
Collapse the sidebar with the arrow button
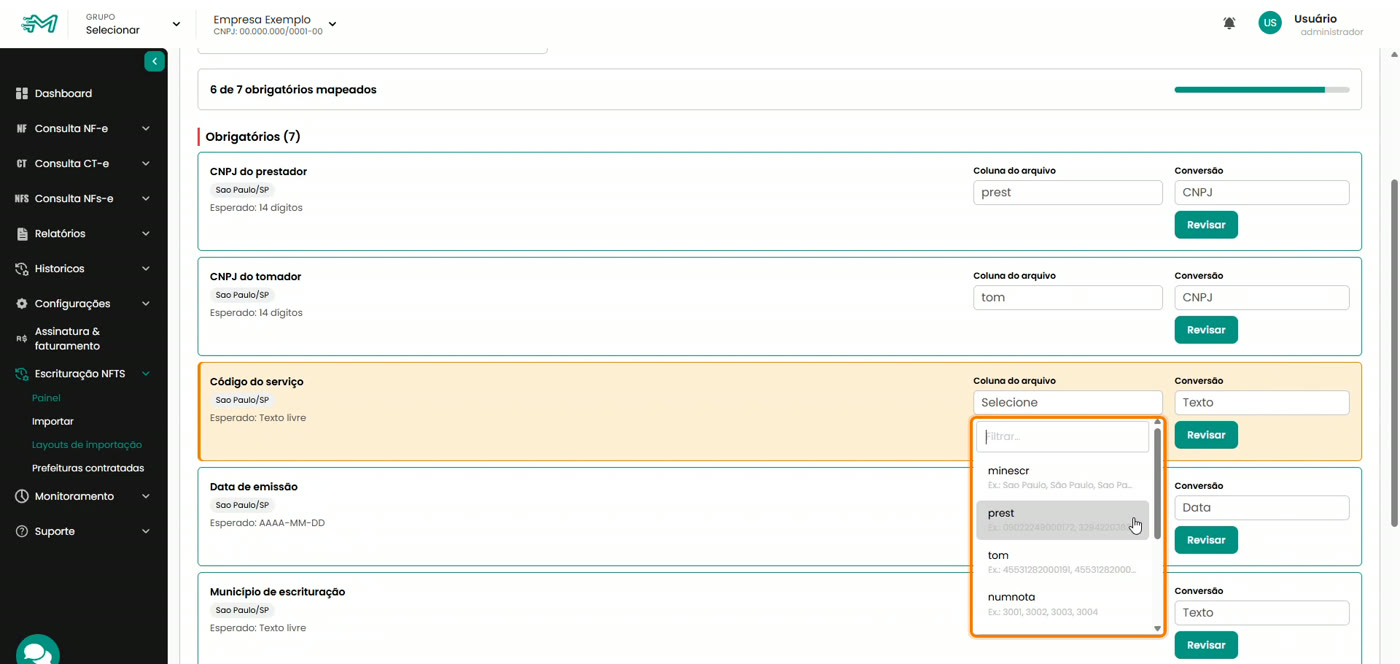click(x=154, y=62)
